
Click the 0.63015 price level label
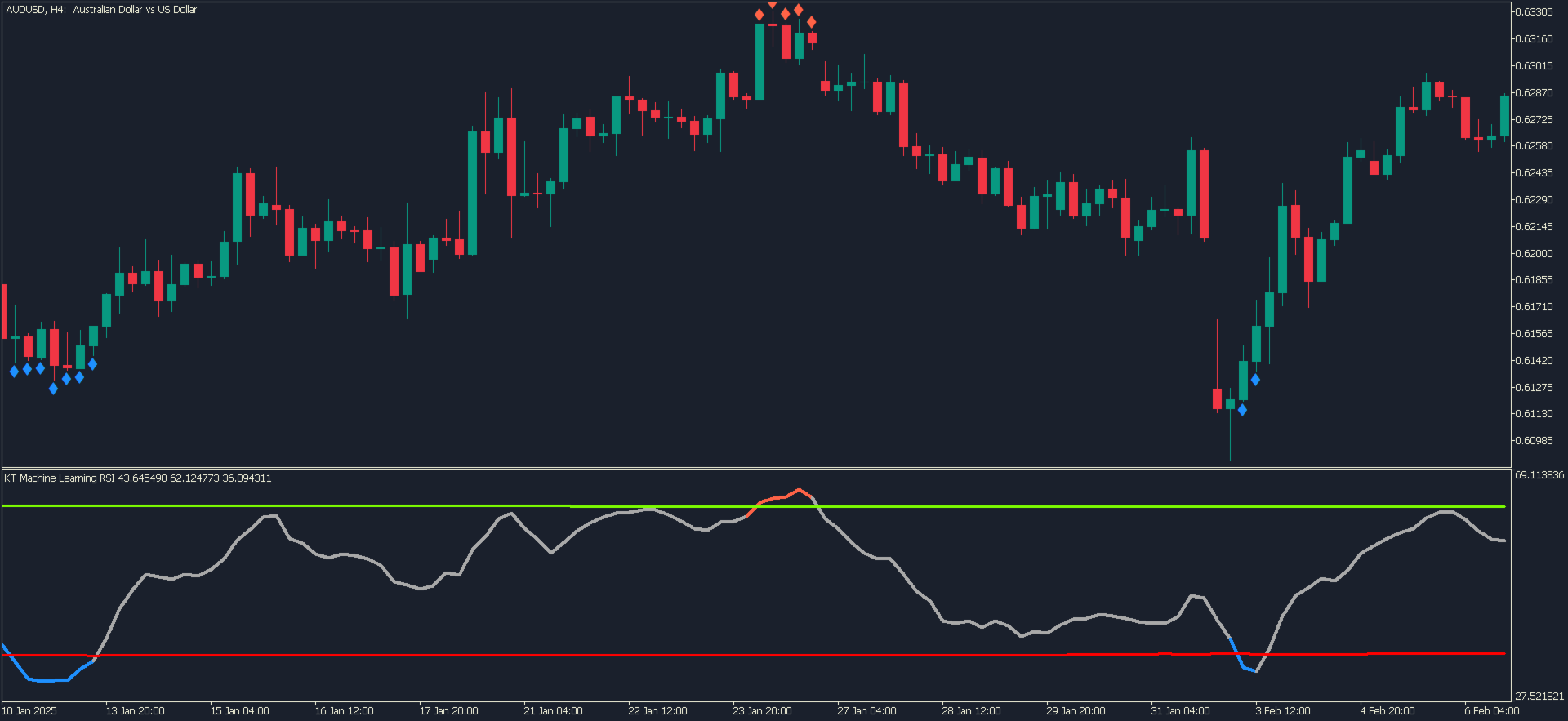(x=1534, y=66)
